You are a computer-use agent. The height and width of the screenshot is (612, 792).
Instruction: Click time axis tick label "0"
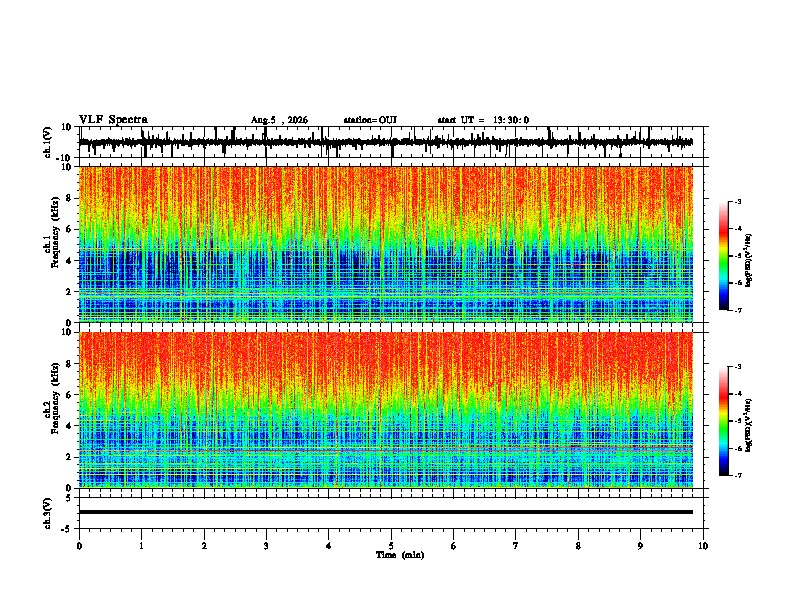[79, 546]
